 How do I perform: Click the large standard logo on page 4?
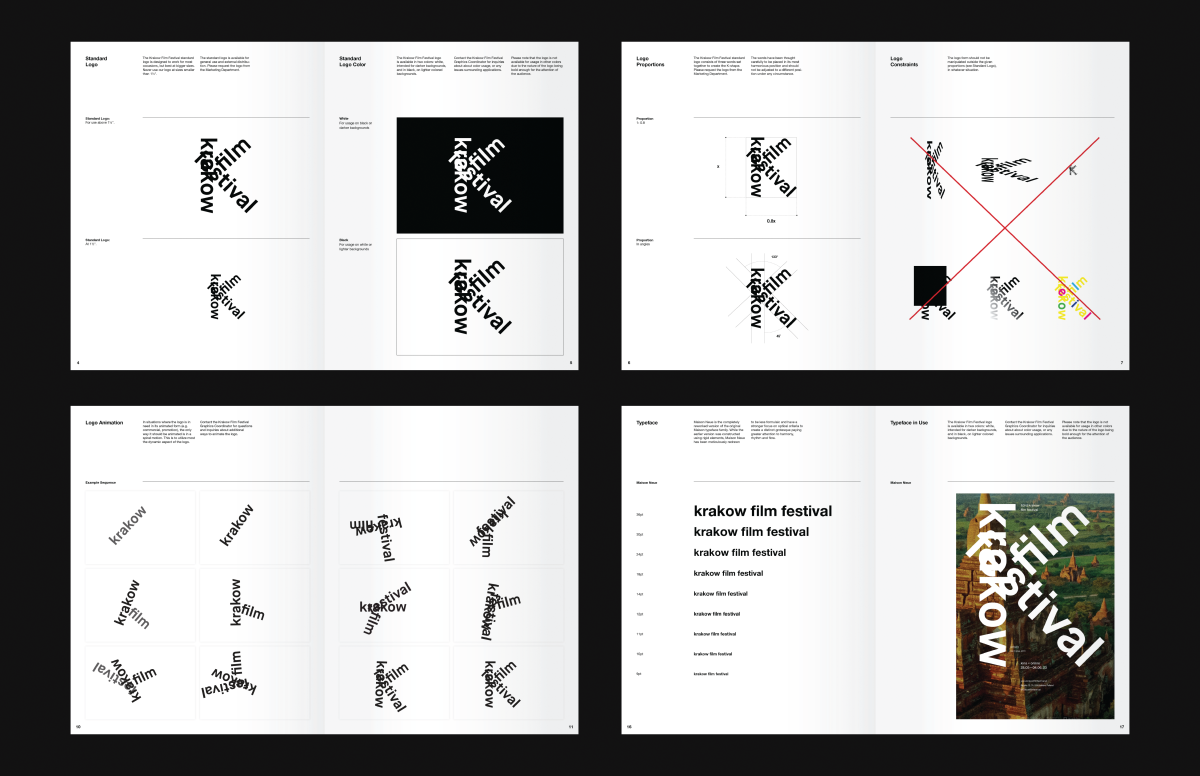pos(226,176)
